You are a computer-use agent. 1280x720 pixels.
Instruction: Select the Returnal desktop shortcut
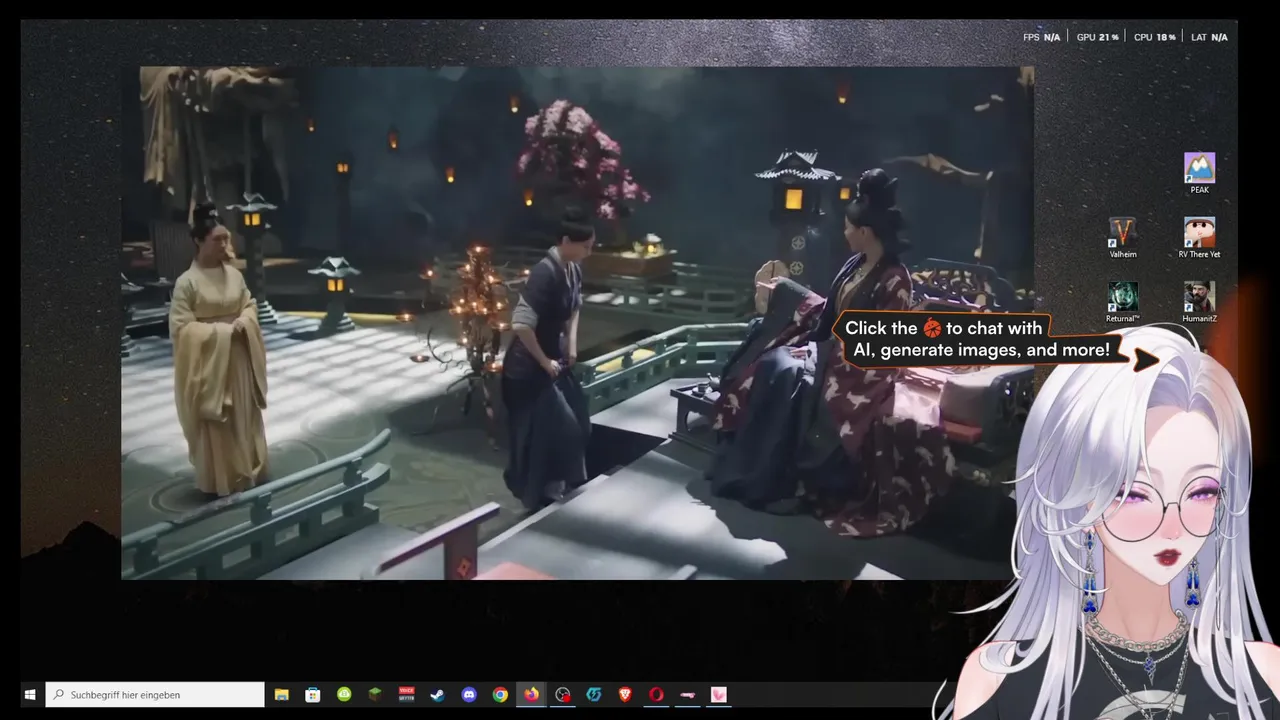tap(1123, 301)
